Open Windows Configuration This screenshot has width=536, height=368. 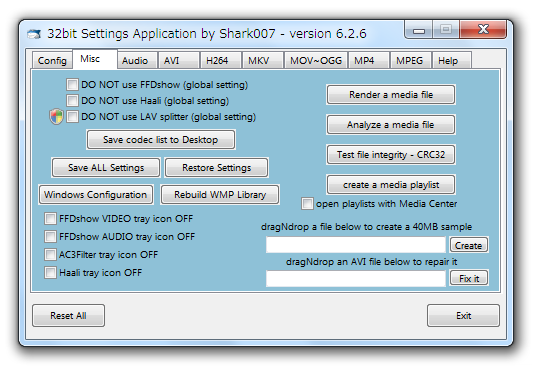pyautogui.click(x=96, y=194)
